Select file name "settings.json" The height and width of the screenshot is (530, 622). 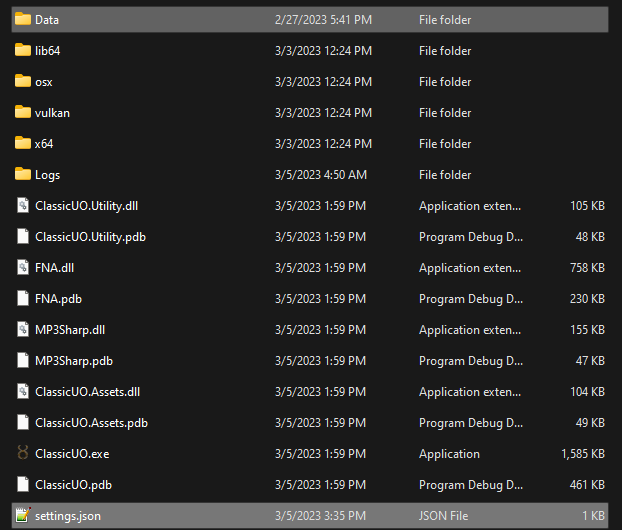(68, 516)
